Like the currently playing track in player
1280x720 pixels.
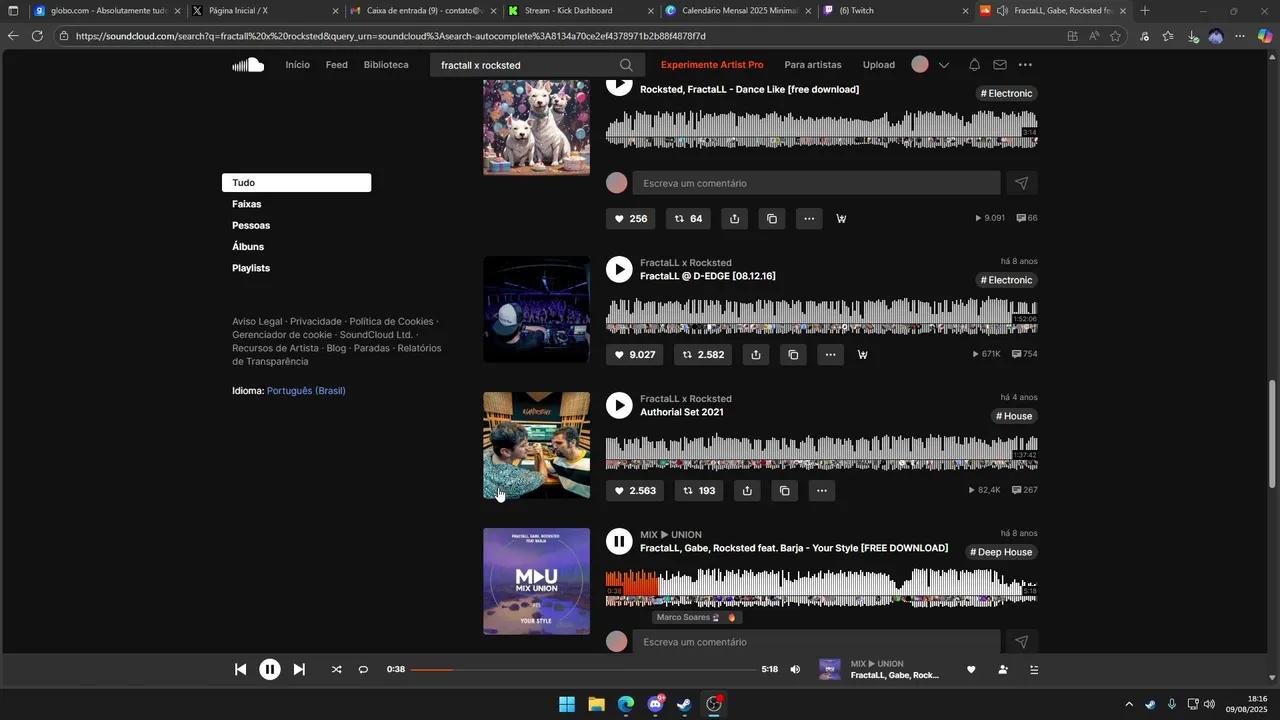click(x=970, y=670)
